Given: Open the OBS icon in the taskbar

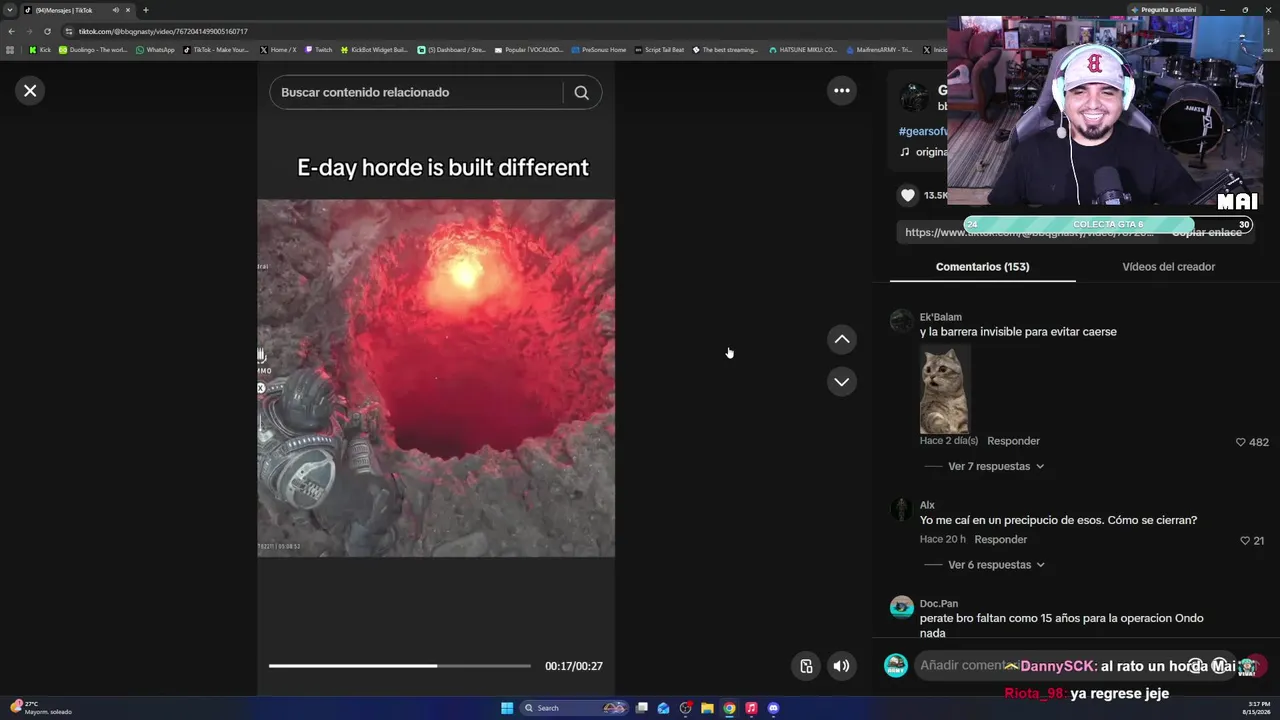Looking at the screenshot, I should click(685, 708).
